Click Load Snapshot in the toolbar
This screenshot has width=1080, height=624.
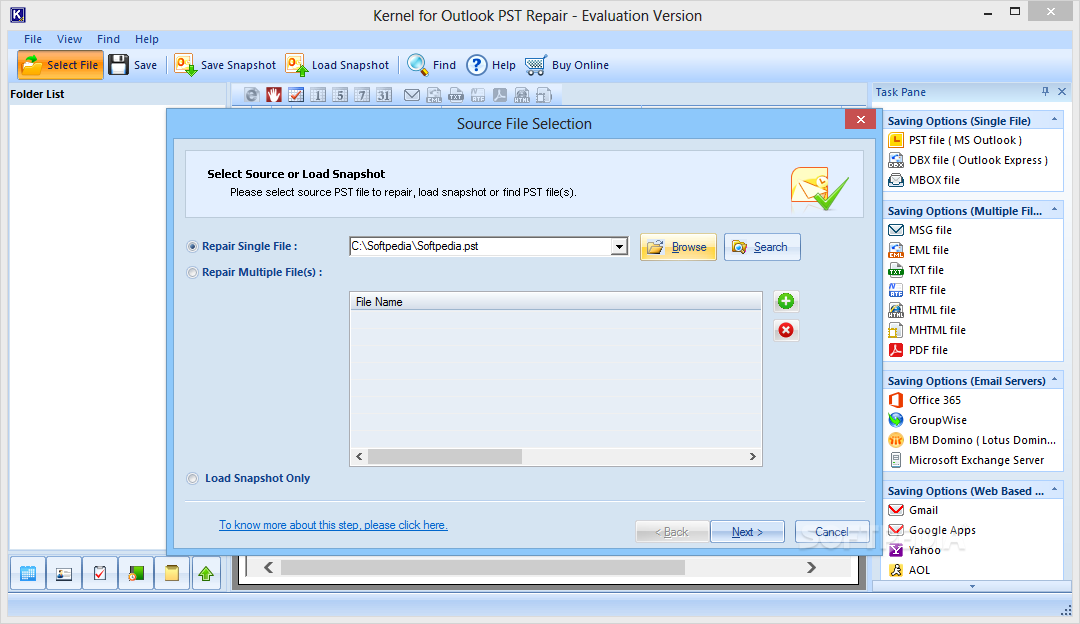(338, 65)
